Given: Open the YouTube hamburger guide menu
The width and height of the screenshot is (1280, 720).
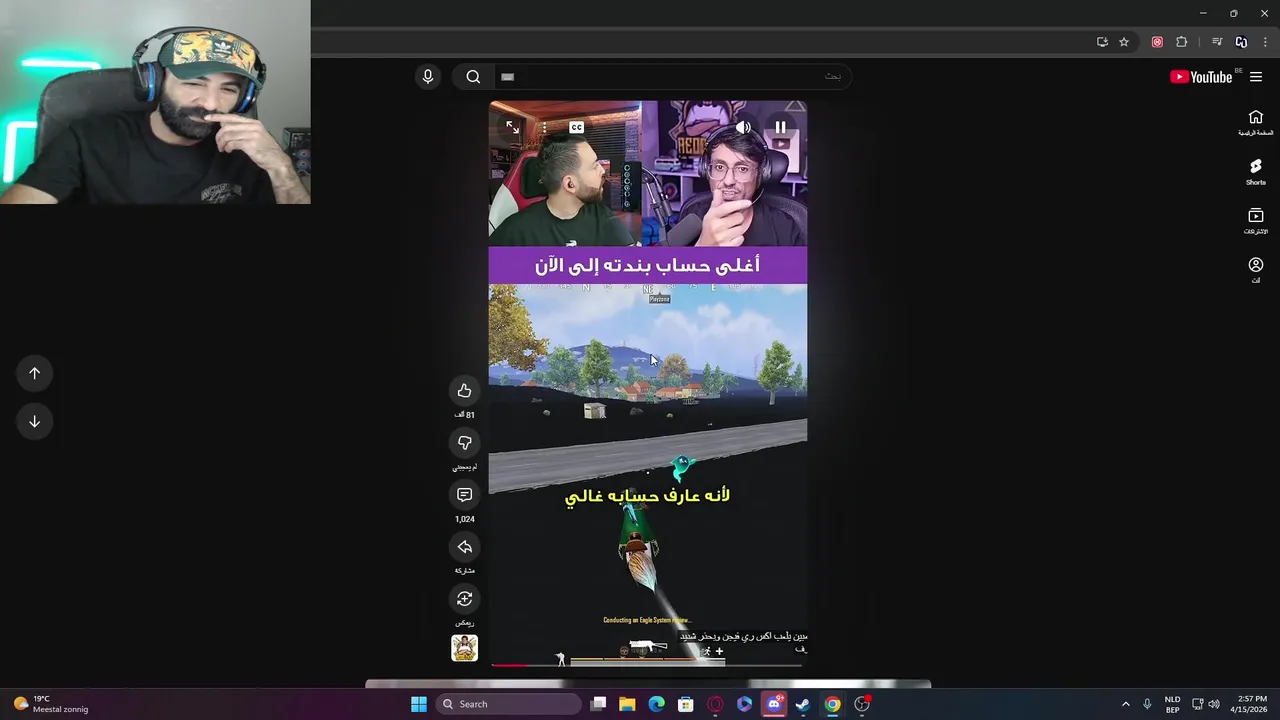Looking at the screenshot, I should point(1256,77).
